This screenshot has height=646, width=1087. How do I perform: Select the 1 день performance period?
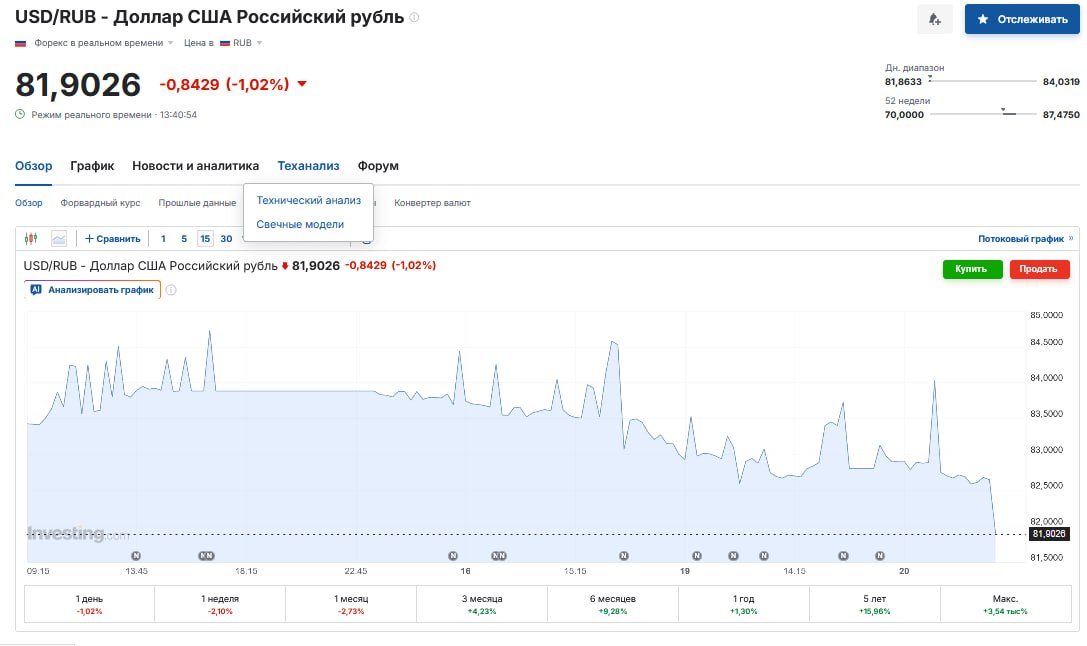89,604
